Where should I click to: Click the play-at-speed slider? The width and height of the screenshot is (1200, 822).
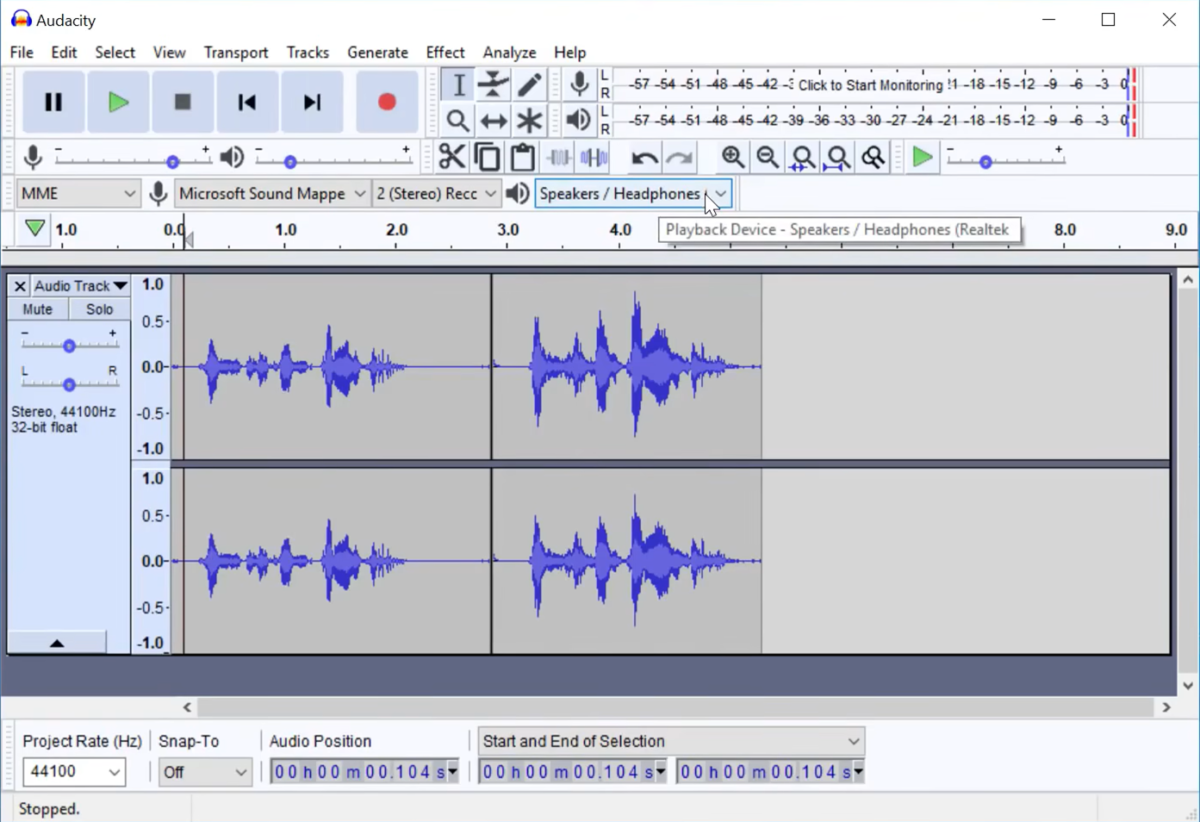1005,159
